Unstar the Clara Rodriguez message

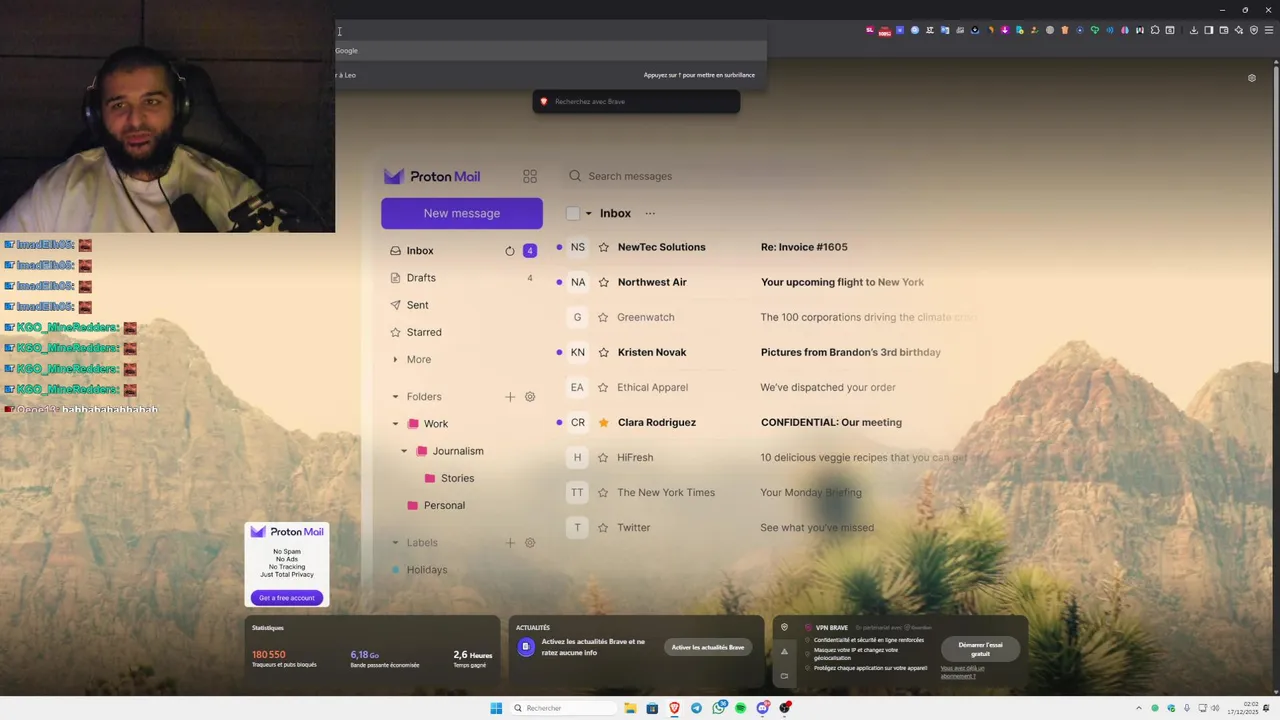pyautogui.click(x=604, y=422)
